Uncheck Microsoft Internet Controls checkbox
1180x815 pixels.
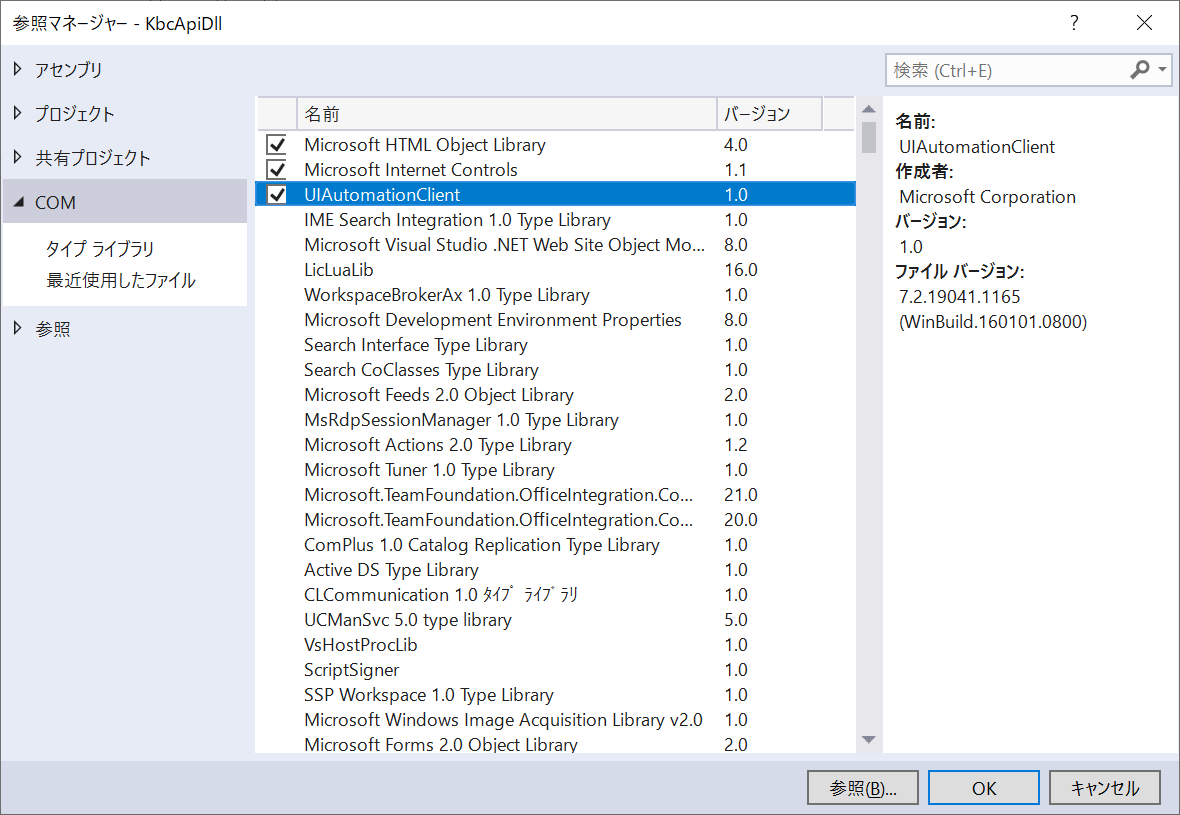(277, 169)
